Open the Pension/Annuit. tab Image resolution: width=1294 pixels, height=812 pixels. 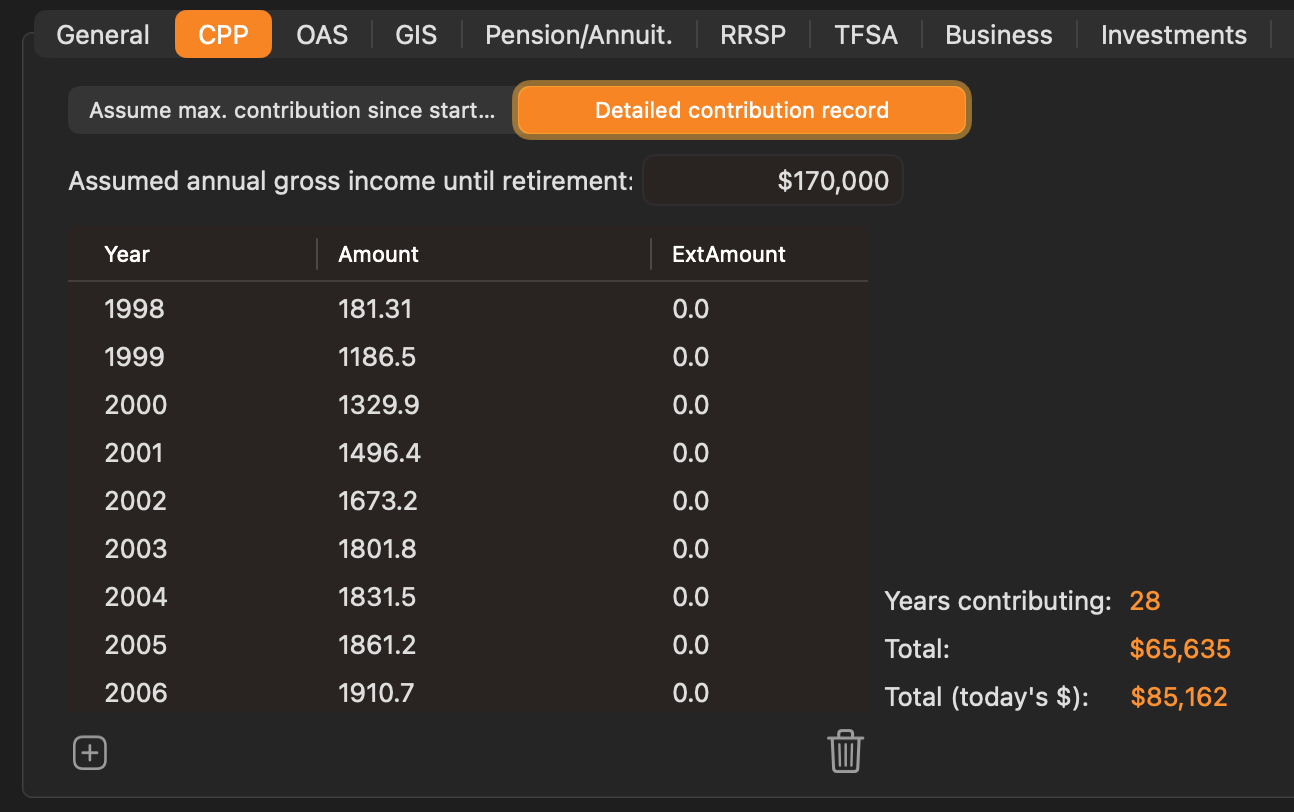coord(579,35)
